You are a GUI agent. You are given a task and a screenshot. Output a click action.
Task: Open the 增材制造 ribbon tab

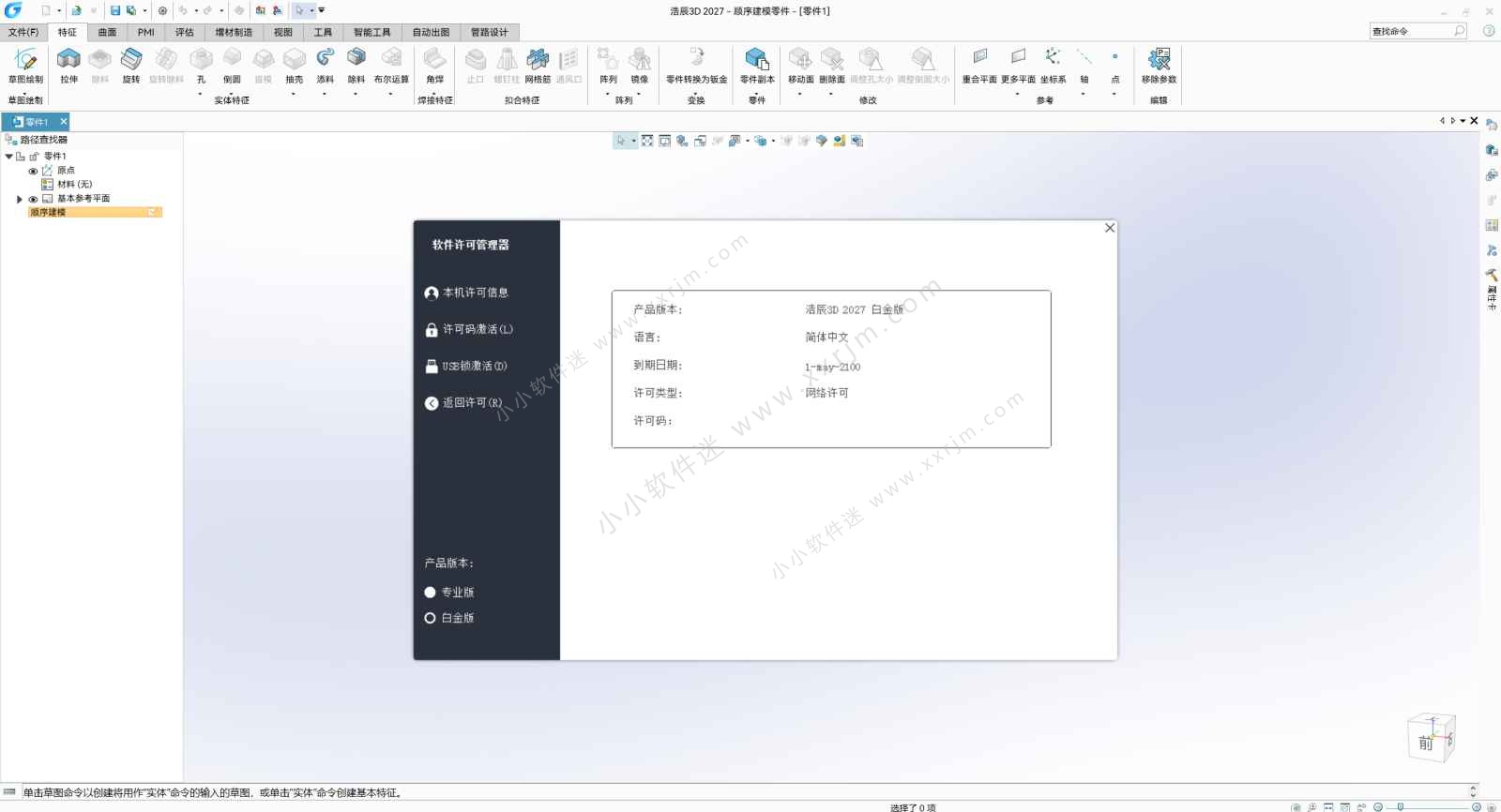click(x=234, y=32)
